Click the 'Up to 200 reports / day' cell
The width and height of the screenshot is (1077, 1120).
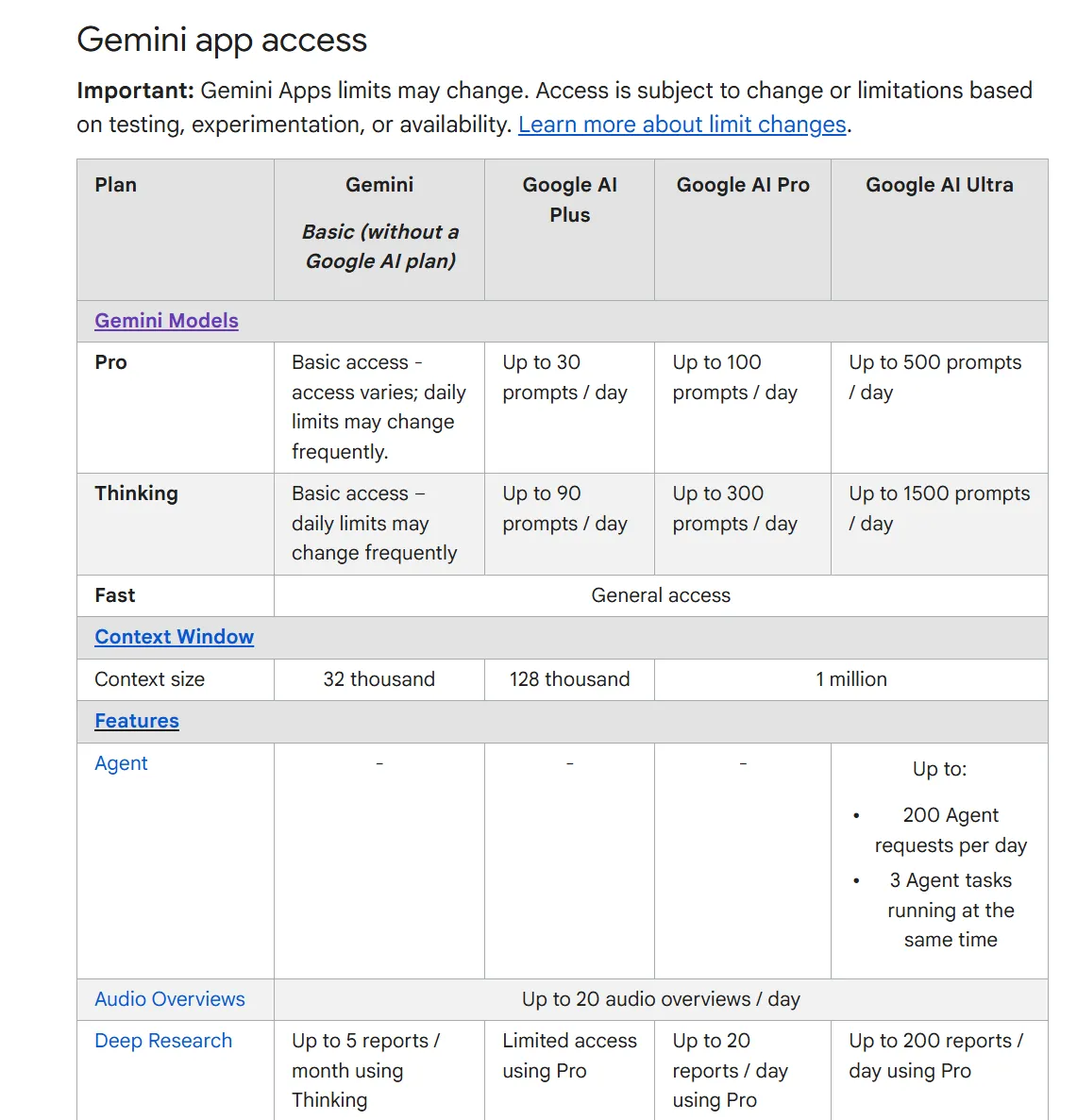[935, 1056]
